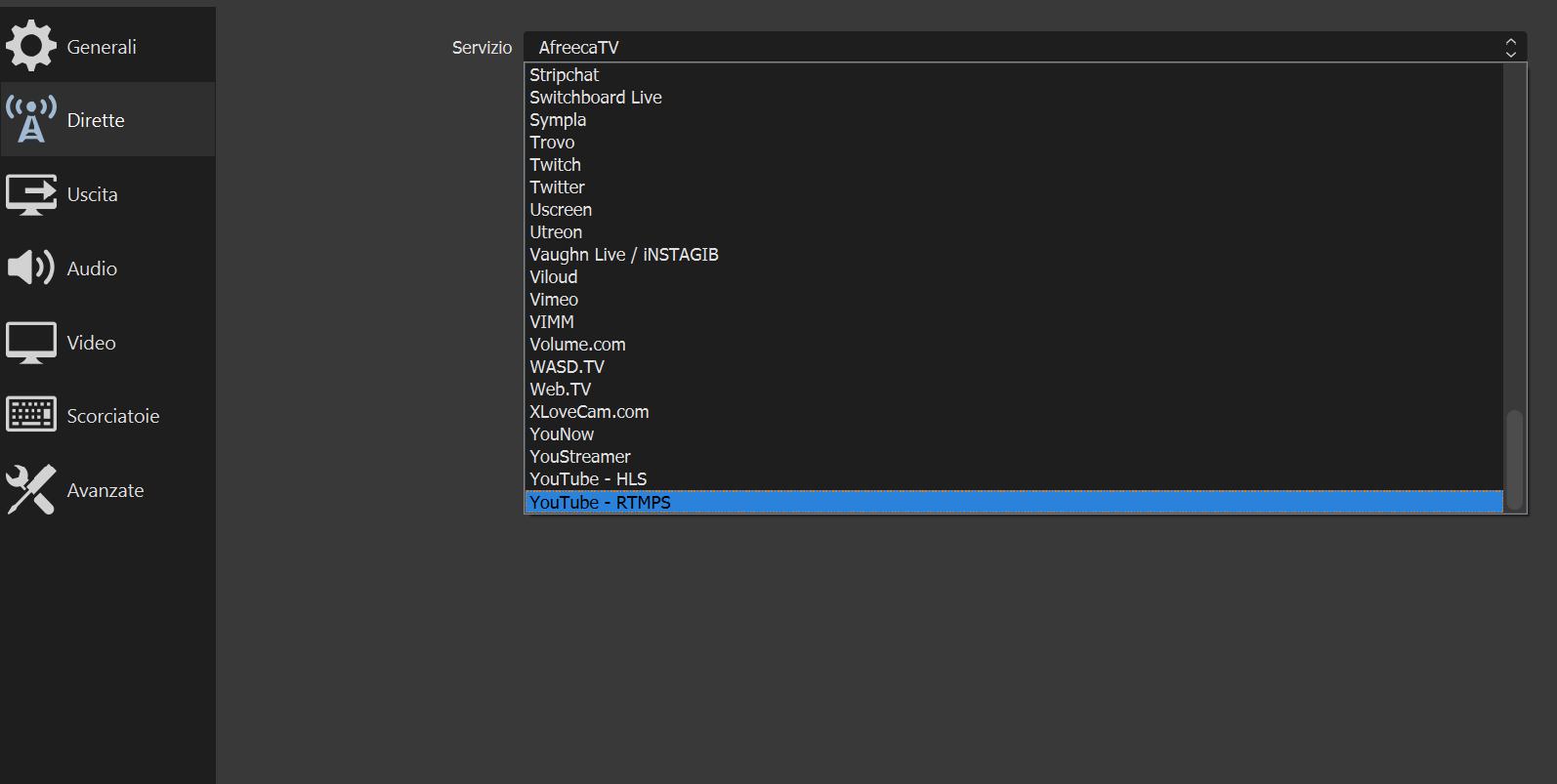Click the Avanzate tools icon
1557x784 pixels.
31,489
